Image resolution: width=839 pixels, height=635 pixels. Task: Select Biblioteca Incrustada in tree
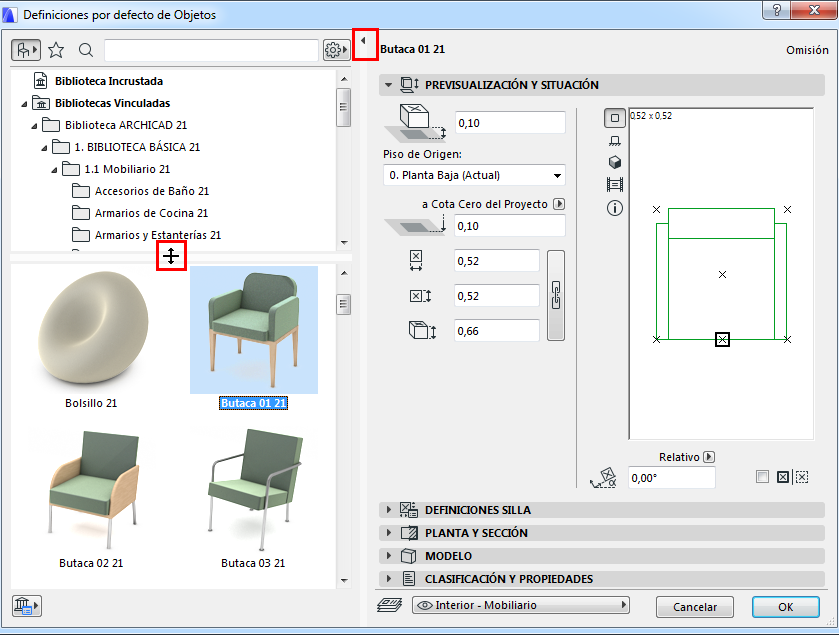(109, 81)
